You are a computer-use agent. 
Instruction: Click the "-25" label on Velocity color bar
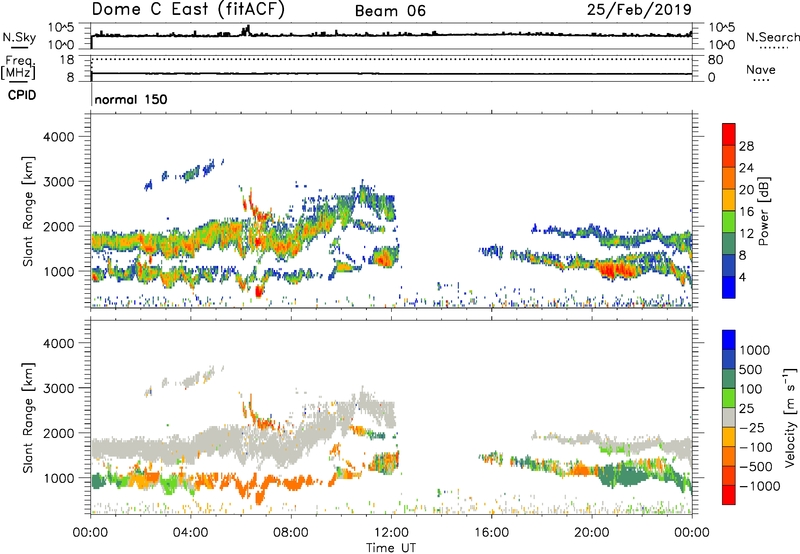point(752,428)
